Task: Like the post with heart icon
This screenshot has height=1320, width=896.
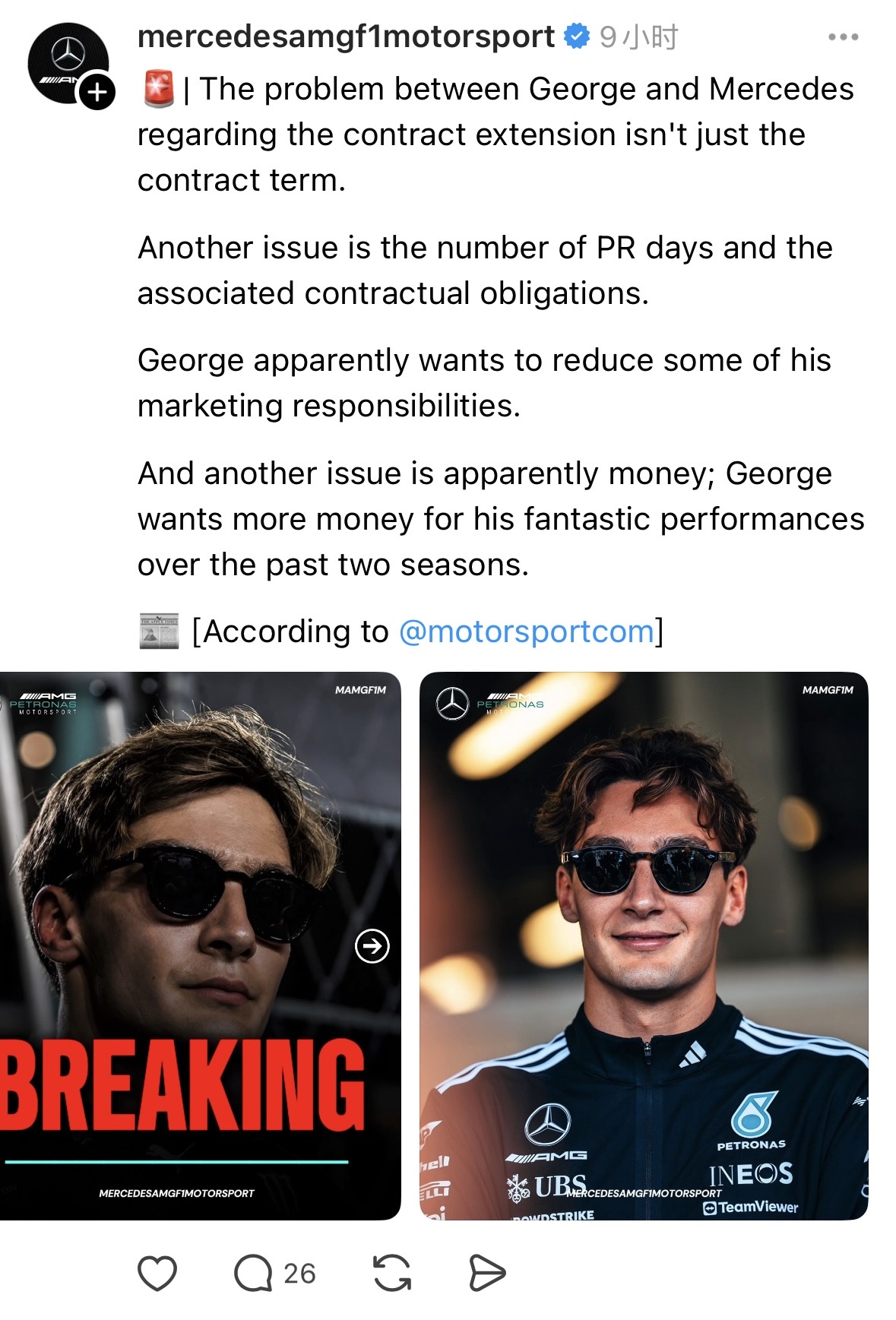Action: (x=157, y=1273)
